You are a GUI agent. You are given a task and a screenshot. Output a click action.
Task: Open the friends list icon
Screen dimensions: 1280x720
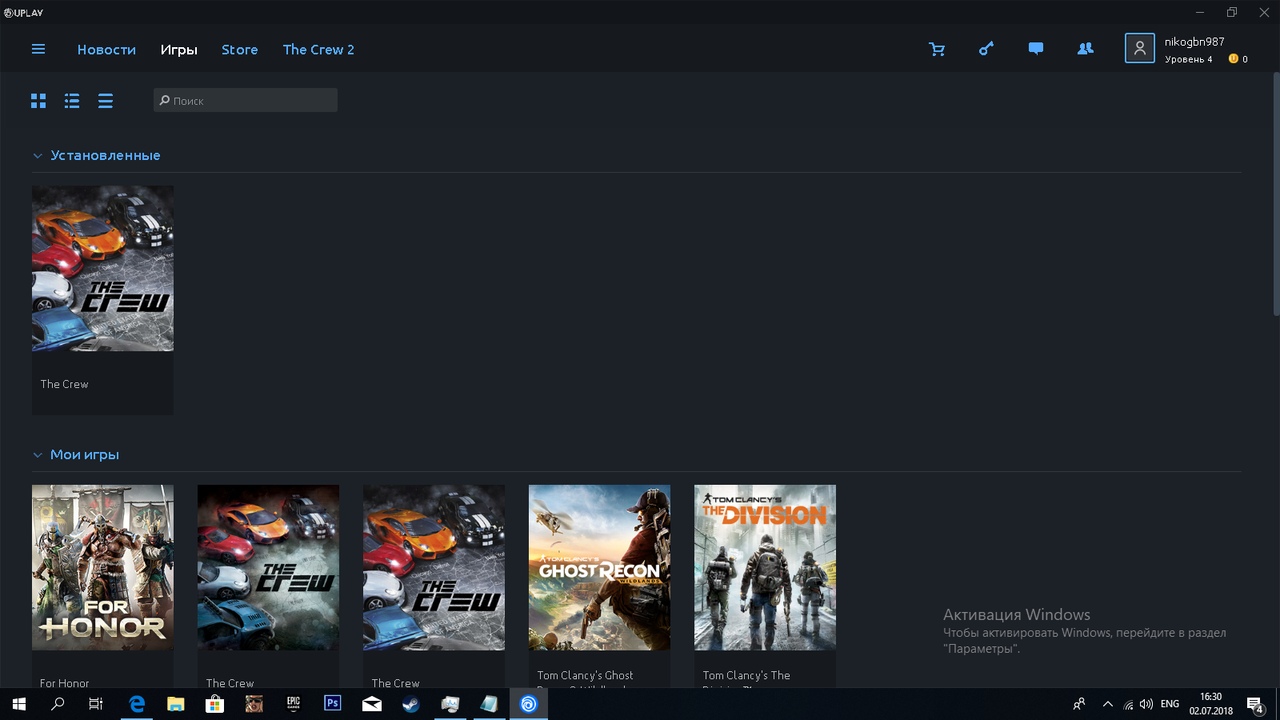(x=1085, y=49)
